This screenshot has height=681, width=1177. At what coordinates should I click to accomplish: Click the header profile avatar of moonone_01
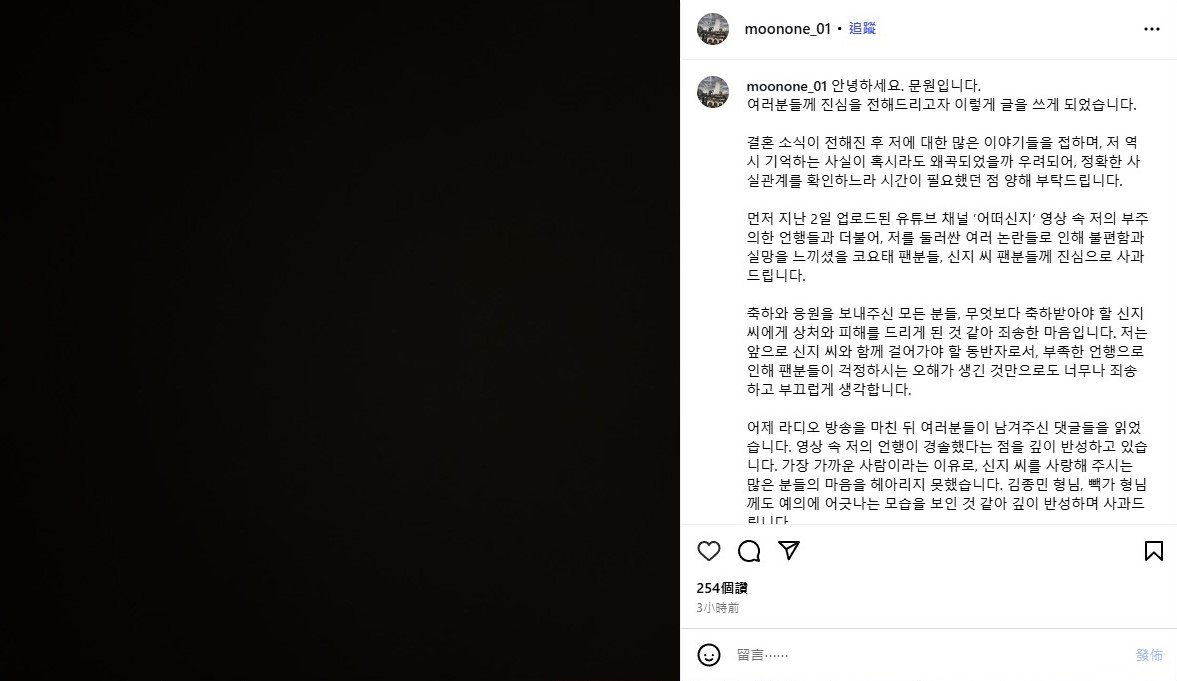click(x=713, y=29)
